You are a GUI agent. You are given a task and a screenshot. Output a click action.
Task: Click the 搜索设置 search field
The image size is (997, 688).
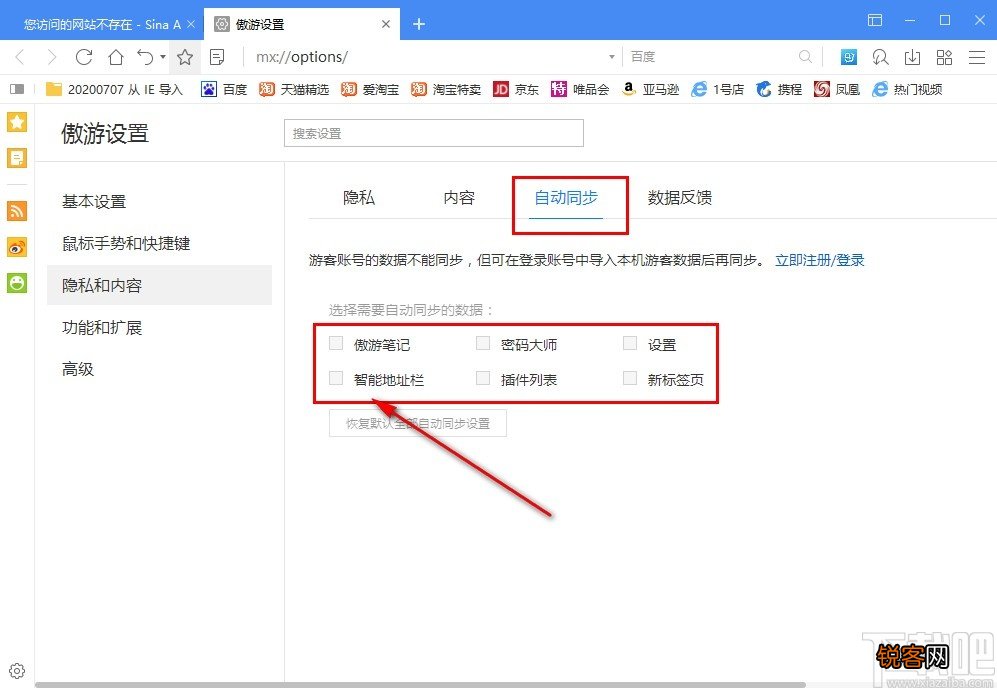click(434, 134)
